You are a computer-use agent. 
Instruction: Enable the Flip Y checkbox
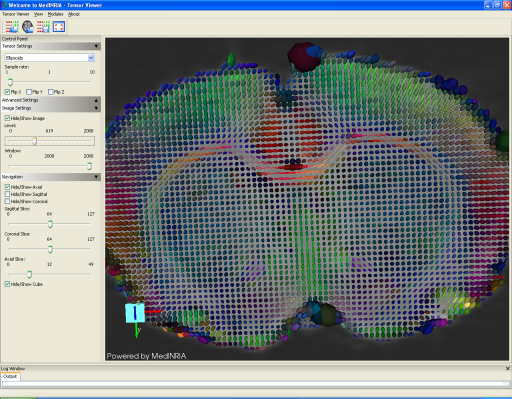29,92
